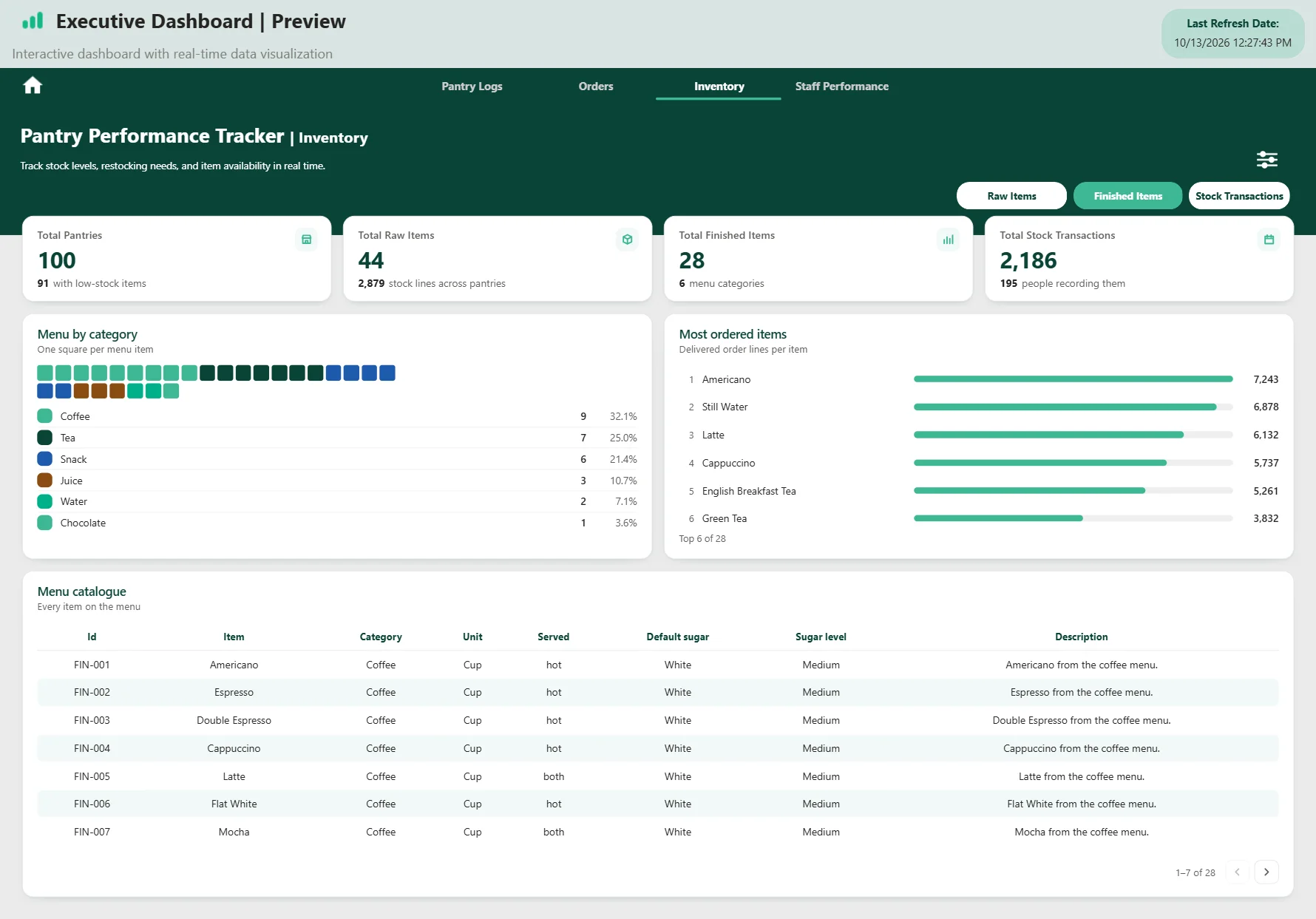This screenshot has width=1316, height=919.
Task: Click the Double Espresso item cell
Action: click(234, 720)
